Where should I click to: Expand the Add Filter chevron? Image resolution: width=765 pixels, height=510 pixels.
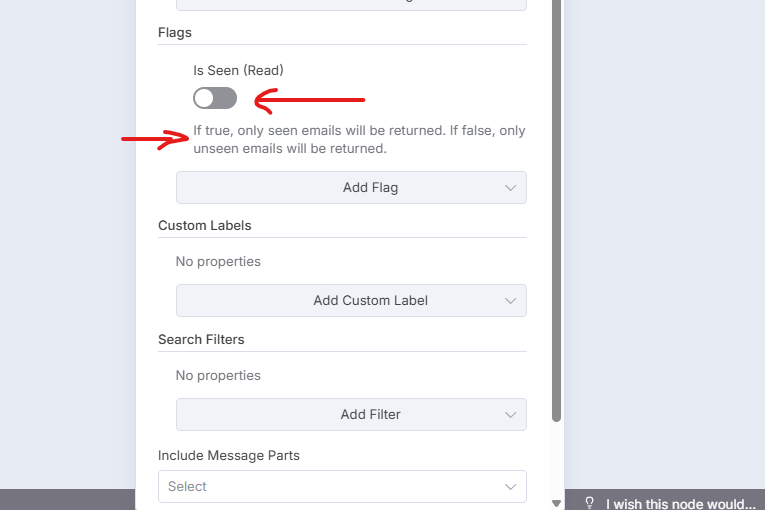pos(511,415)
